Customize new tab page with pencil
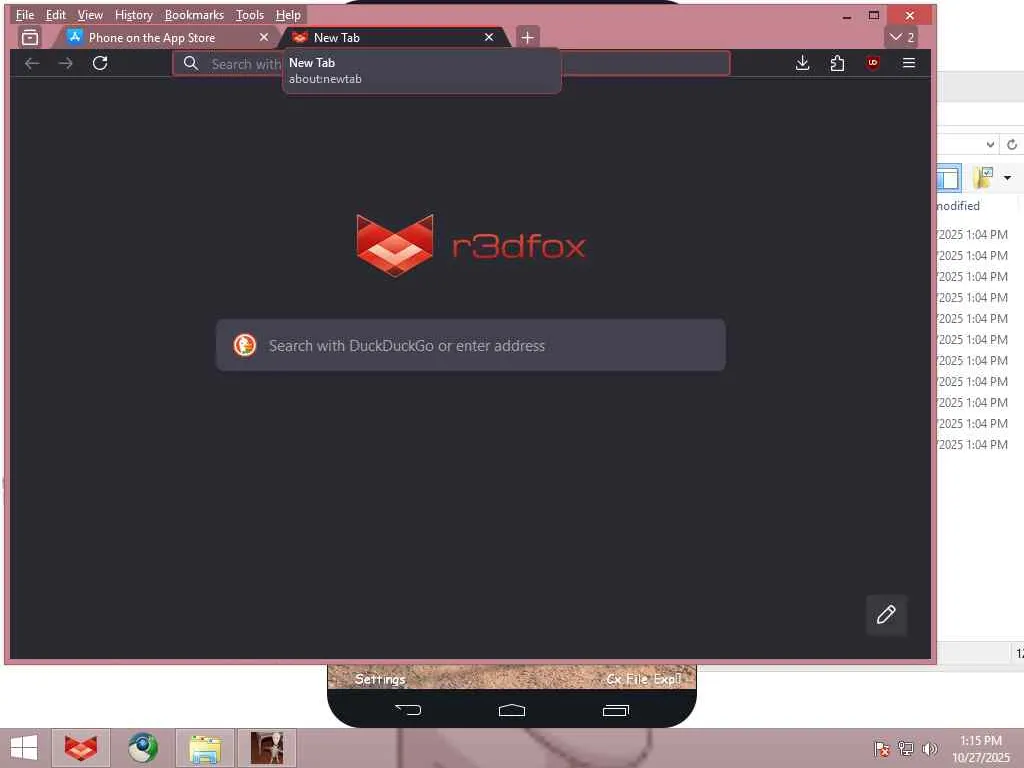The height and width of the screenshot is (768, 1024). click(x=886, y=615)
